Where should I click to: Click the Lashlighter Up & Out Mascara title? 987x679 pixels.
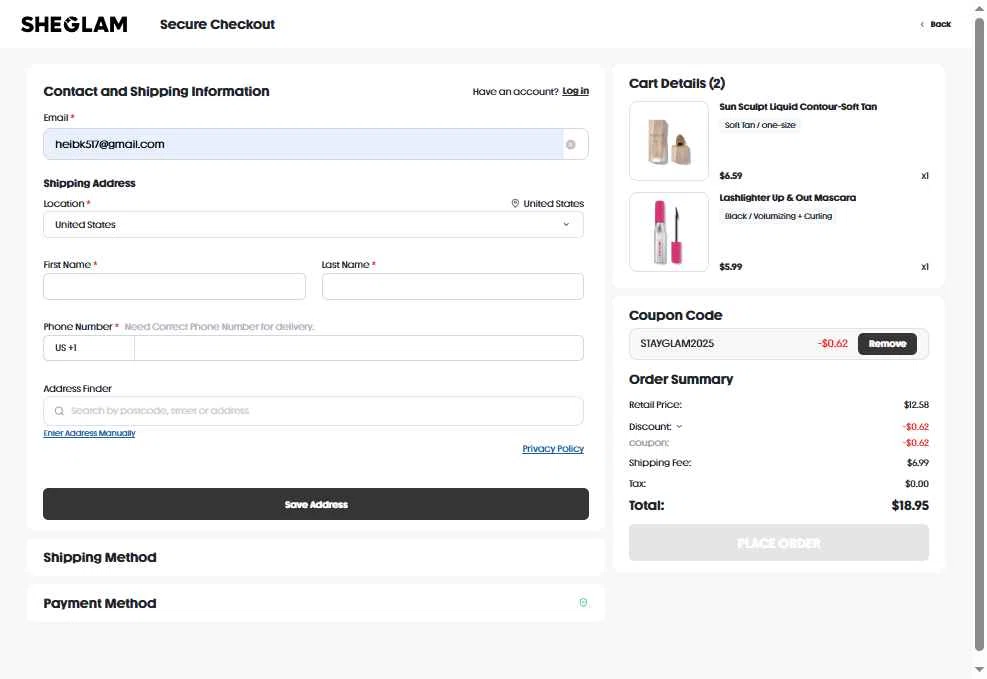click(x=787, y=198)
